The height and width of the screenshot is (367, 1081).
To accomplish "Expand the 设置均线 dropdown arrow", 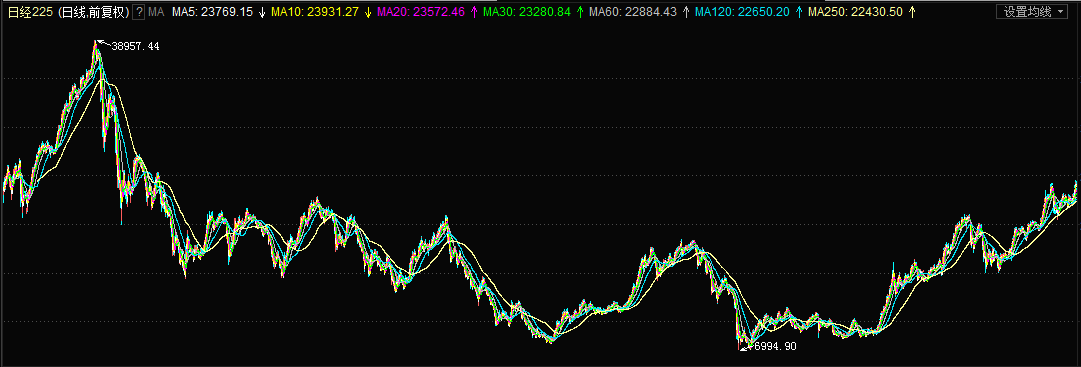I will coord(1059,12).
